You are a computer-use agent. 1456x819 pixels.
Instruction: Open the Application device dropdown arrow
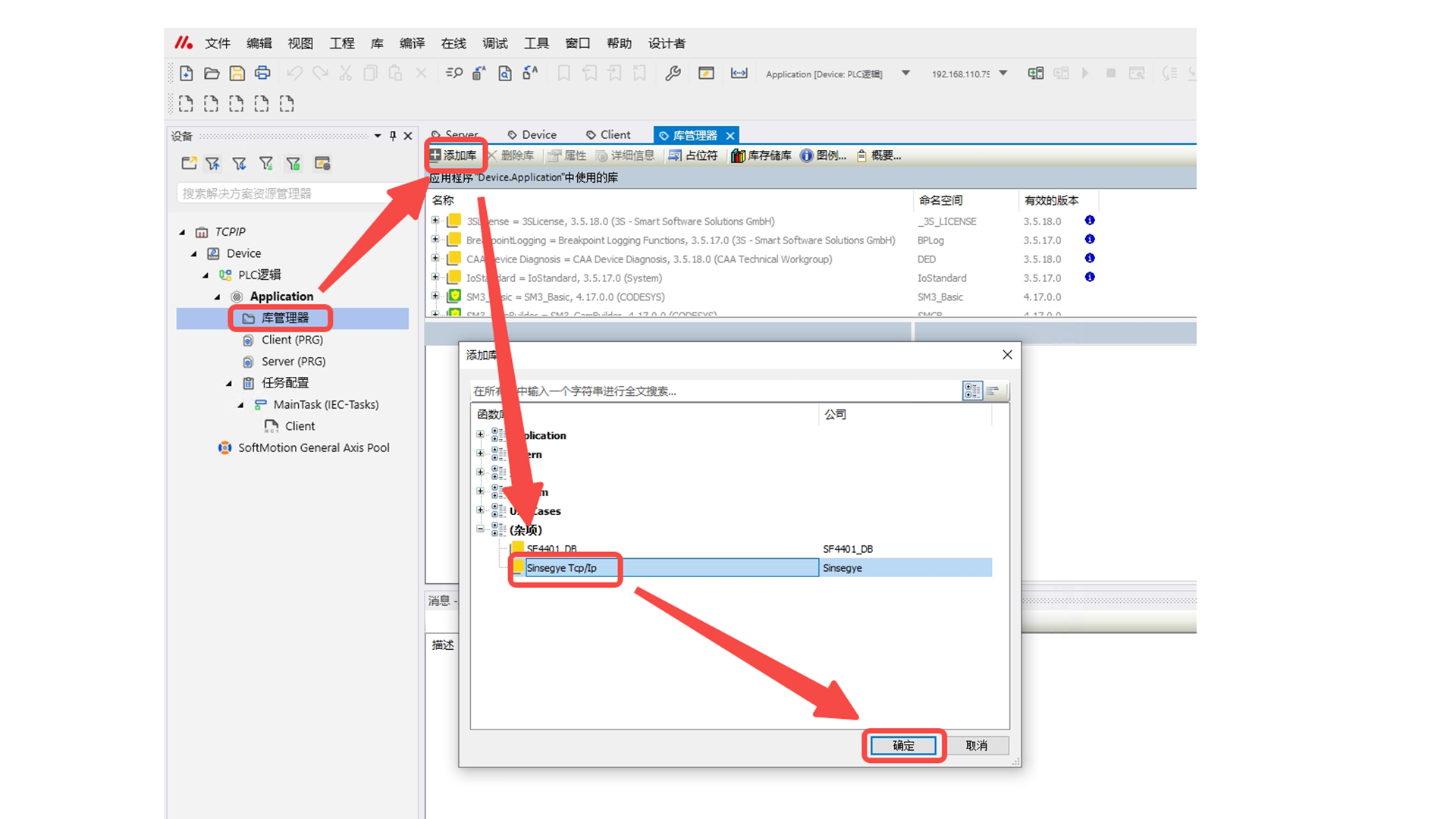pos(905,74)
